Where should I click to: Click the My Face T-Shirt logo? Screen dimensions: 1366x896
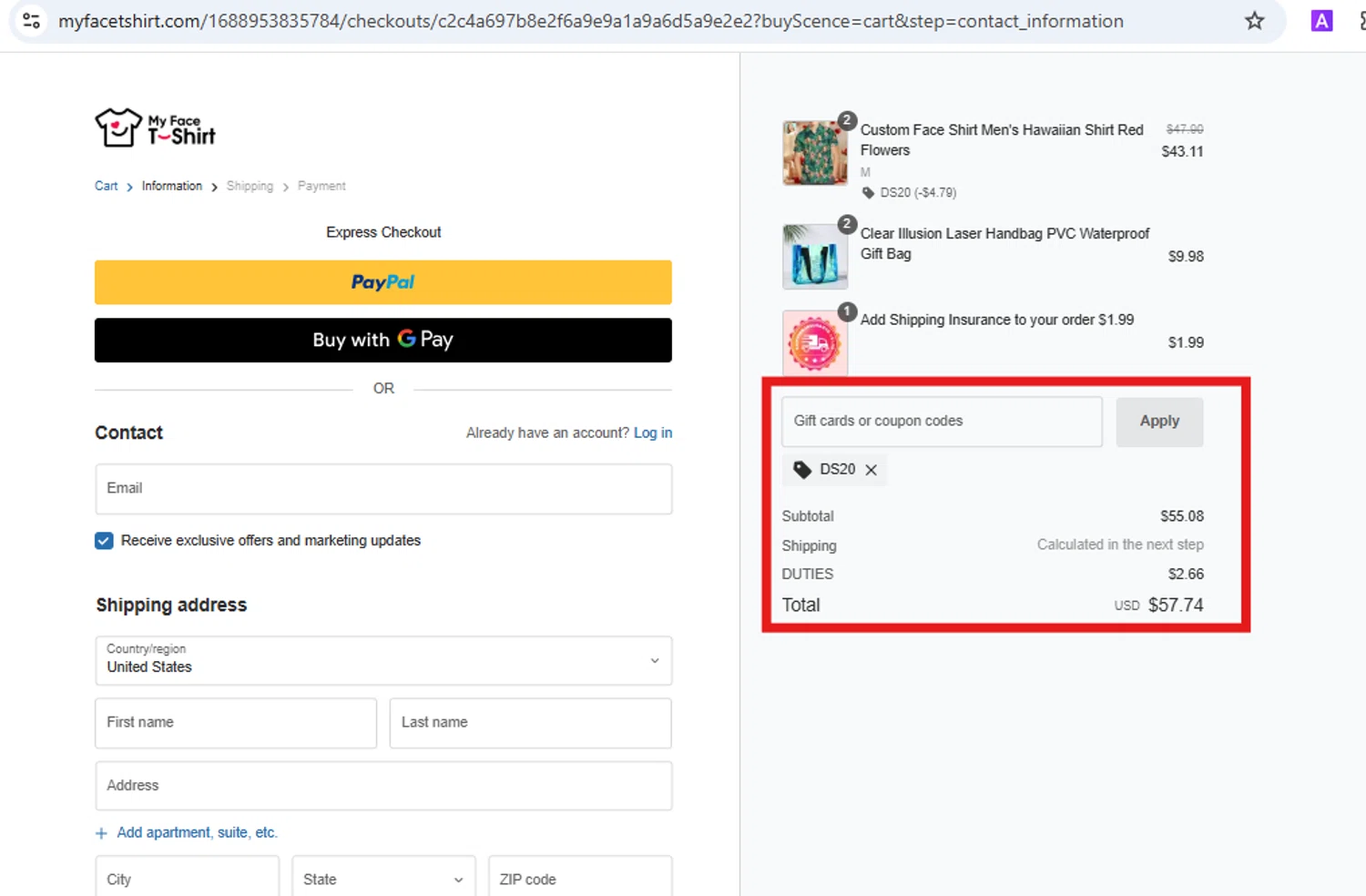156,127
